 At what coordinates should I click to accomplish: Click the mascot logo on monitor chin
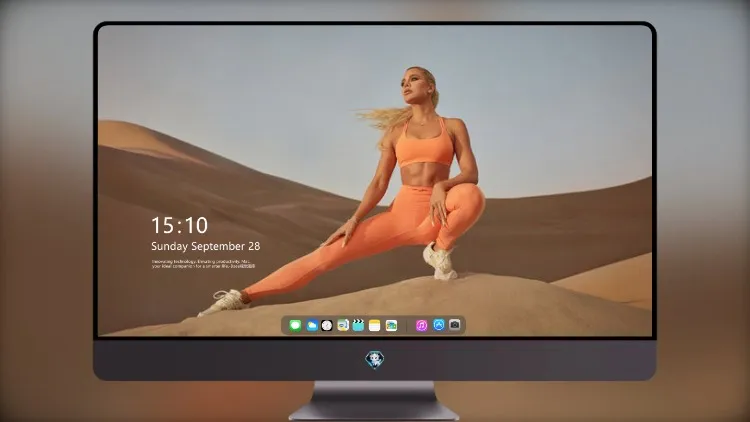[x=375, y=360]
